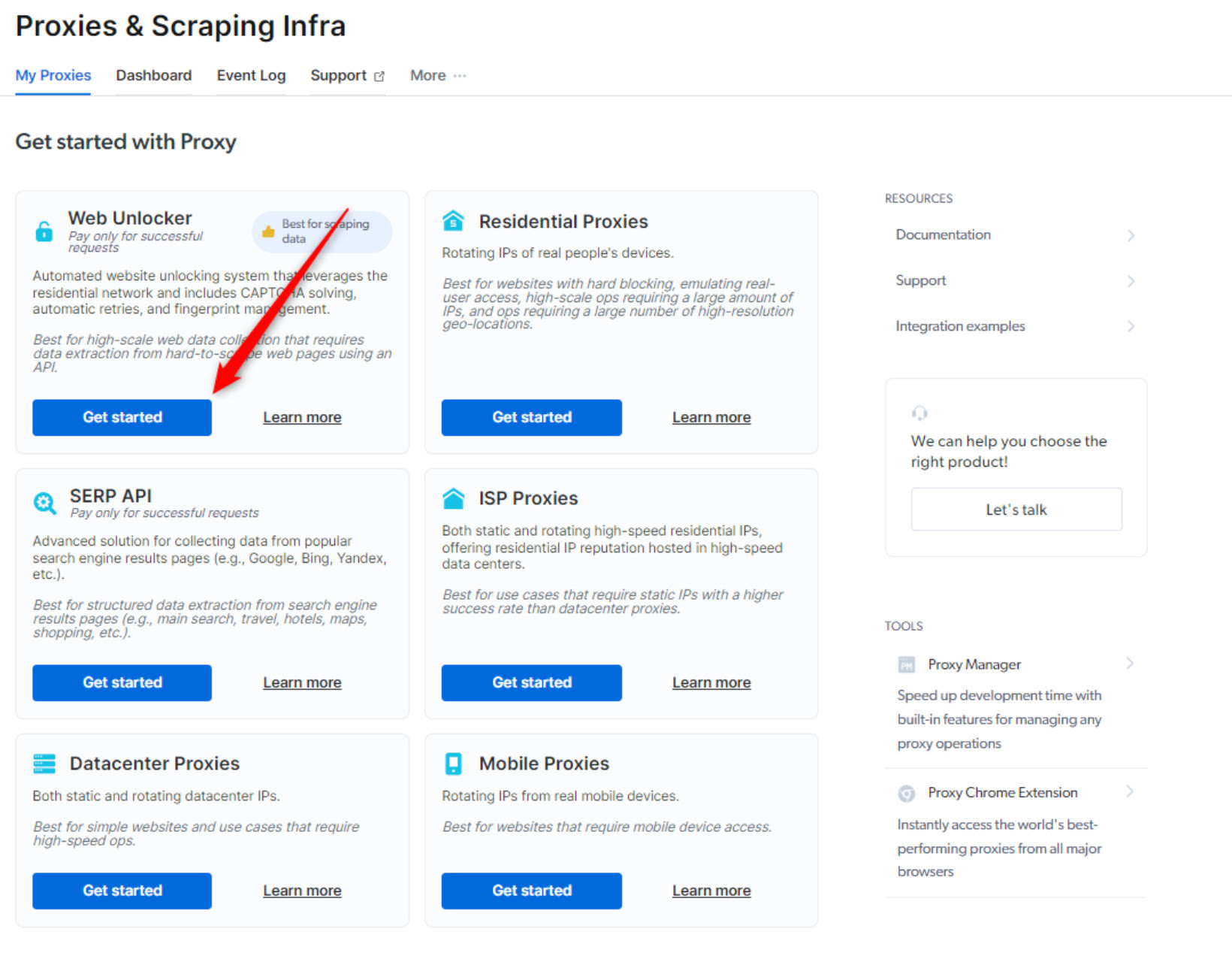
Task: Click the Mobile Proxies card title
Action: (x=544, y=764)
